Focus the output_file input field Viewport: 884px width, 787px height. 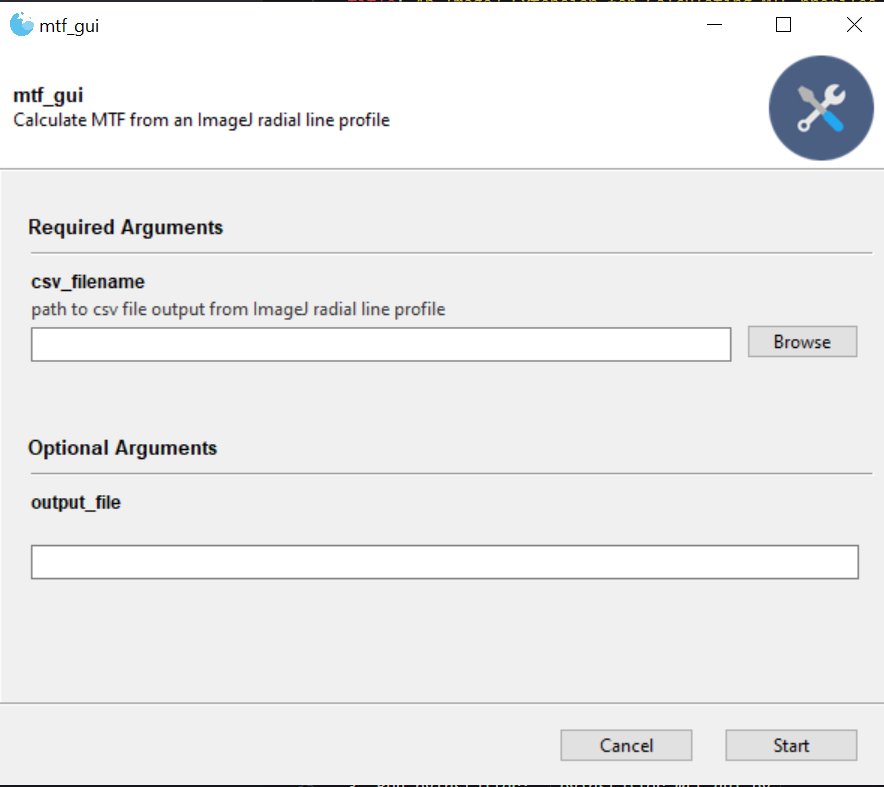[x=445, y=562]
